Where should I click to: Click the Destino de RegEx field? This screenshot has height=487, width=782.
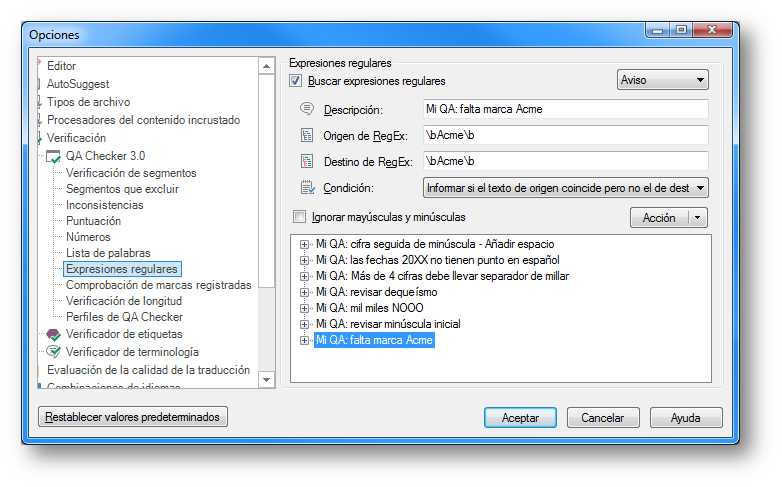pos(566,161)
